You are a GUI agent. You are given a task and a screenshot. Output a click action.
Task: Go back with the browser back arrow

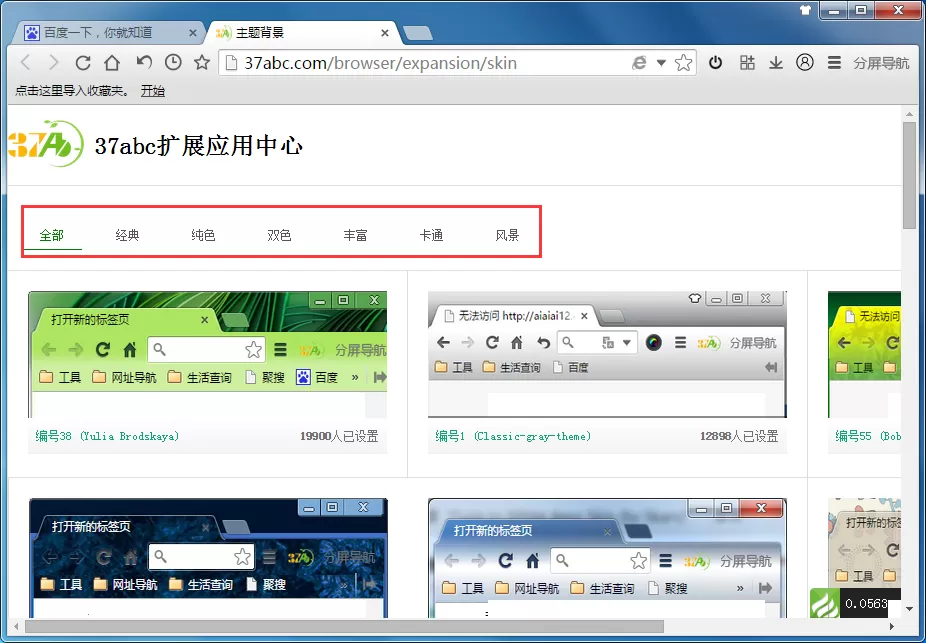25,62
